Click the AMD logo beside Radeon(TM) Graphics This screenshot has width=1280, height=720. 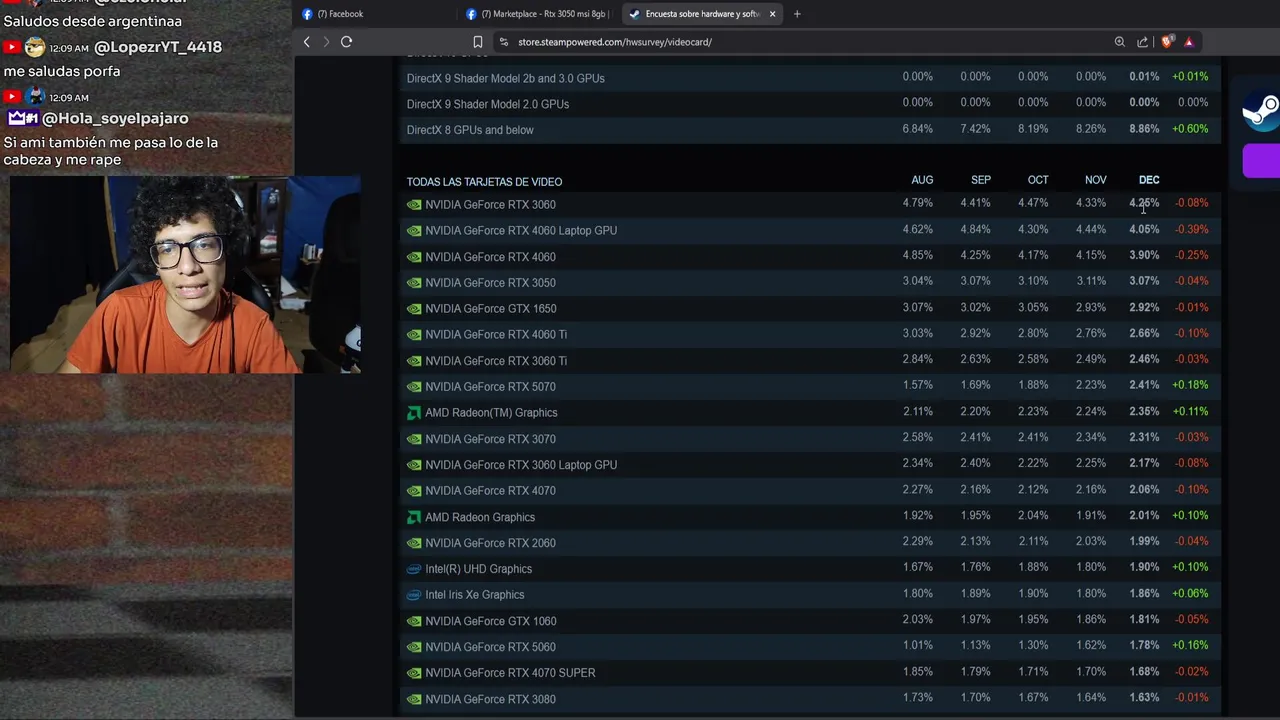click(x=414, y=413)
